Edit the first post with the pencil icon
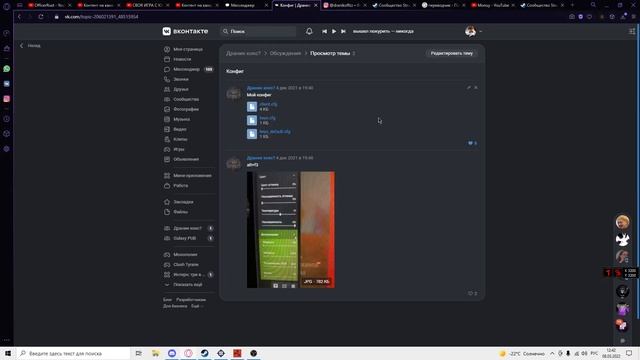Image resolution: width=640 pixels, height=360 pixels. (469, 87)
